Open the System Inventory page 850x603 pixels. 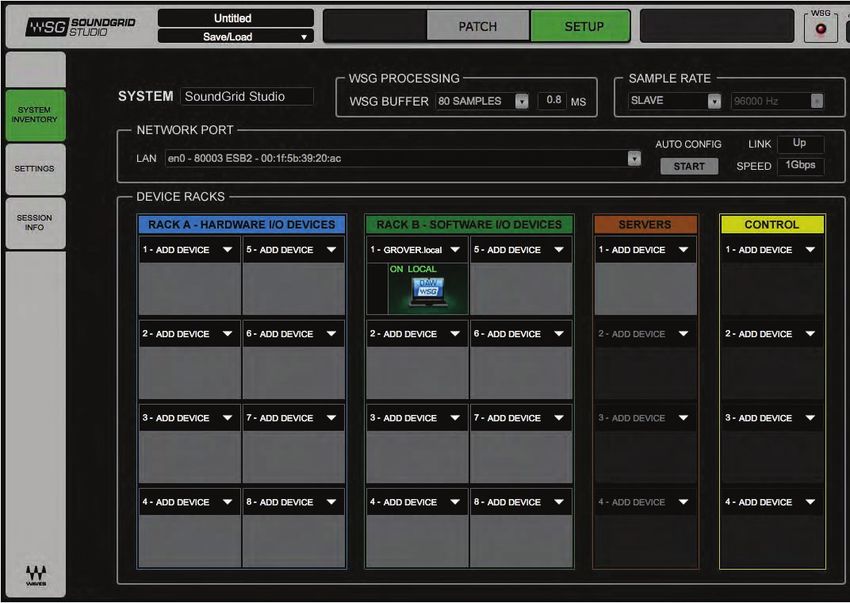[35, 114]
